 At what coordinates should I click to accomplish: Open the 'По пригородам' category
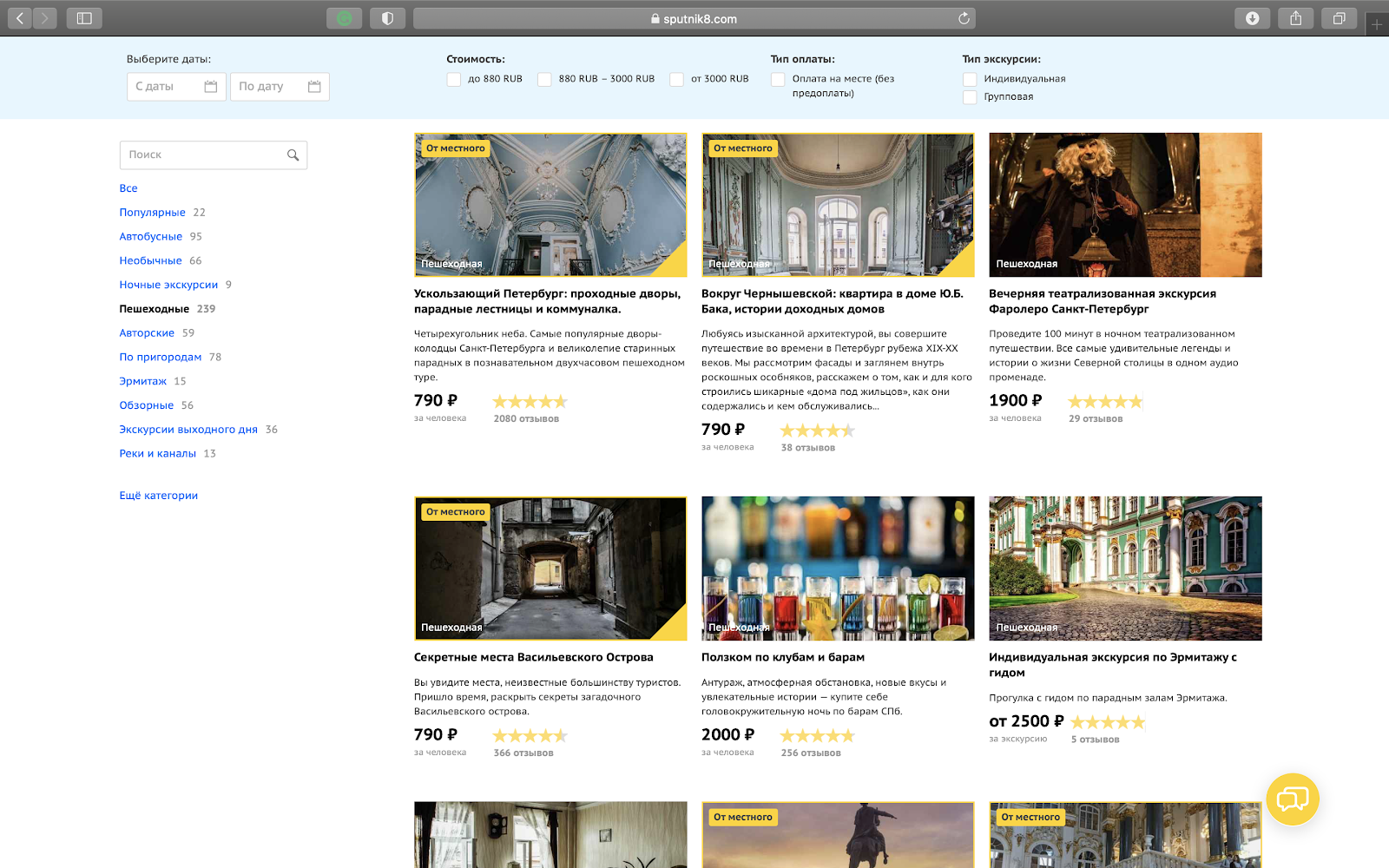pyautogui.click(x=161, y=358)
